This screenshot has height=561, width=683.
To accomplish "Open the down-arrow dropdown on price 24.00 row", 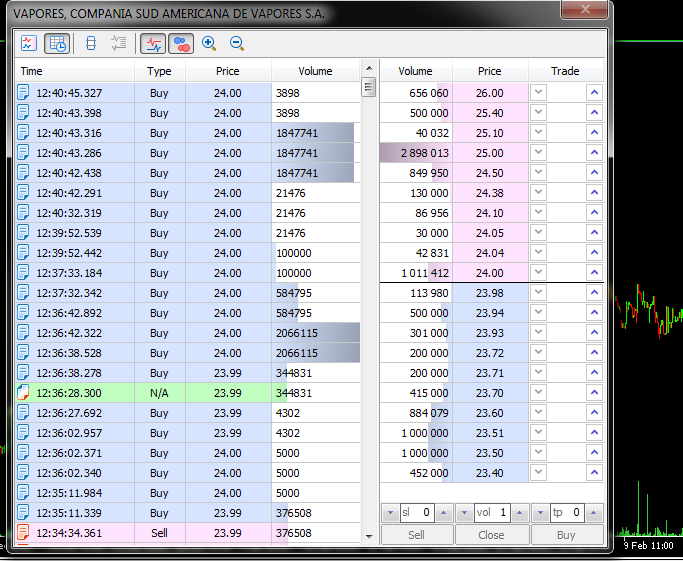I will tap(539, 273).
